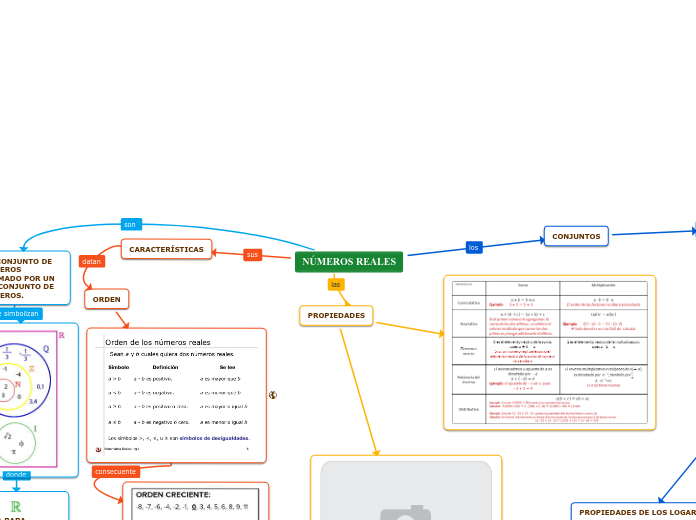The width and height of the screenshot is (696, 520).
Task: Click the globe link icon beside the order table
Action: [272, 395]
